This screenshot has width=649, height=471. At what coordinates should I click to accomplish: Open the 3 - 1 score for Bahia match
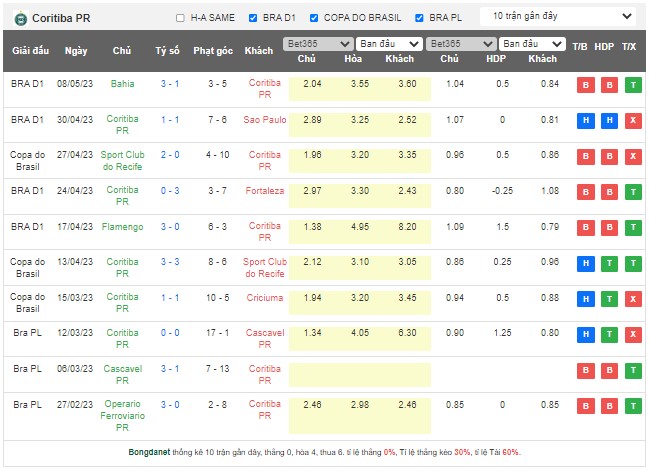click(x=170, y=85)
